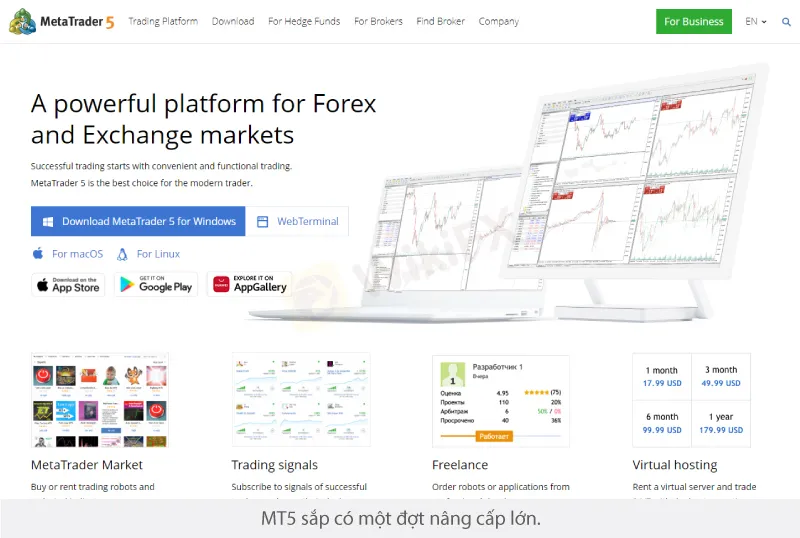
Task: Click the MetaTrader Market thumbnail image
Action: (x=99, y=400)
